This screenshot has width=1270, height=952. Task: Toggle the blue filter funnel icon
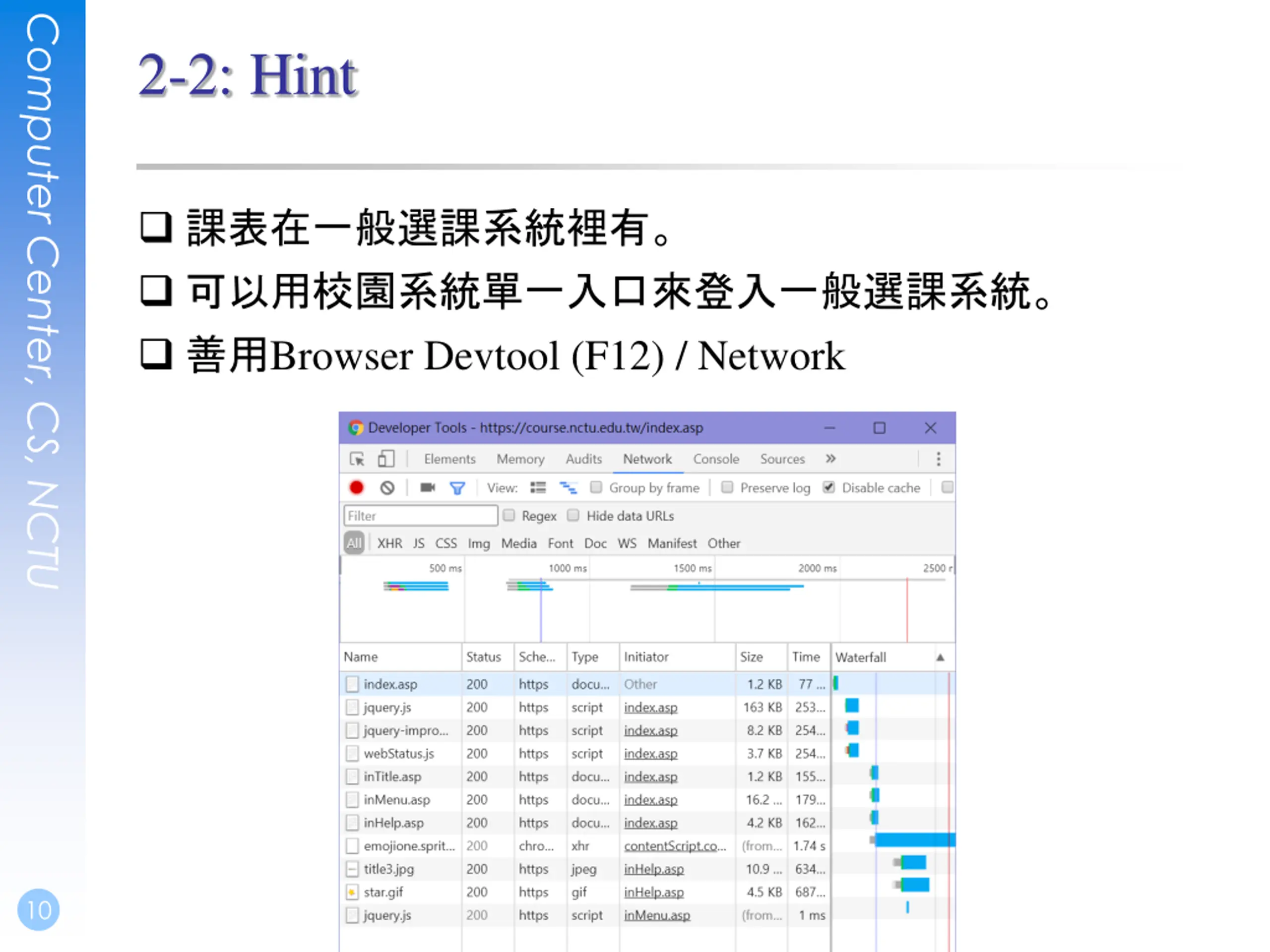pyautogui.click(x=457, y=488)
